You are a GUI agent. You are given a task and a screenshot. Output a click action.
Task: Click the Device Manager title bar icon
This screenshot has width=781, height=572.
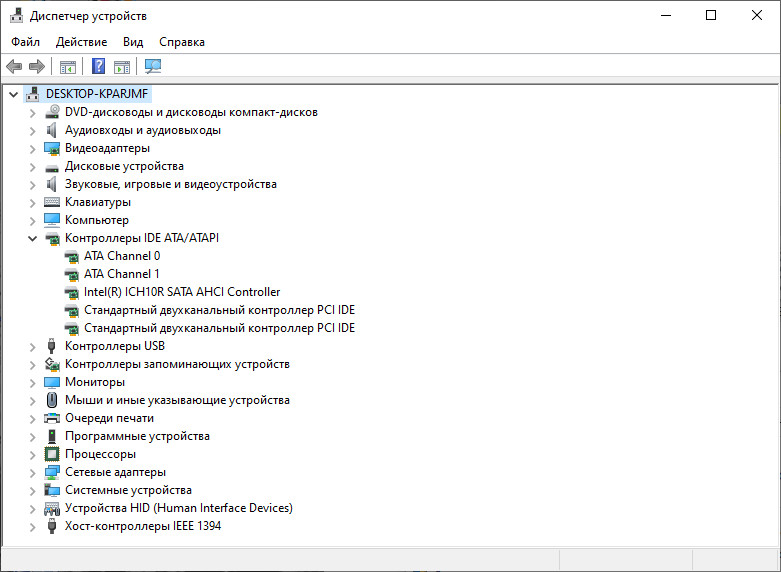coord(16,15)
